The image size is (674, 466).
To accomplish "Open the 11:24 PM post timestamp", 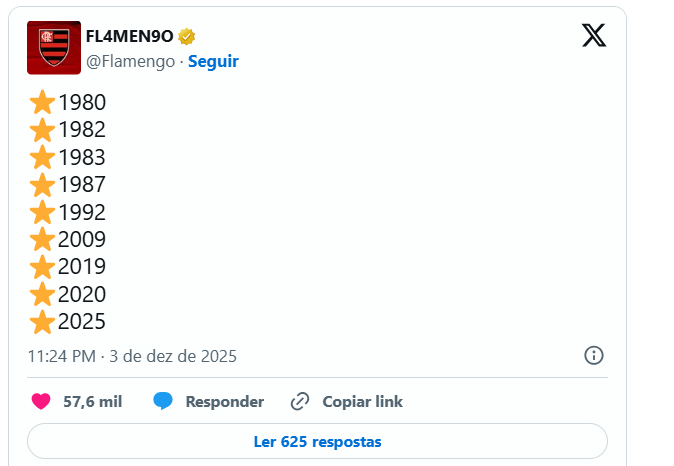I will click(x=132, y=356).
